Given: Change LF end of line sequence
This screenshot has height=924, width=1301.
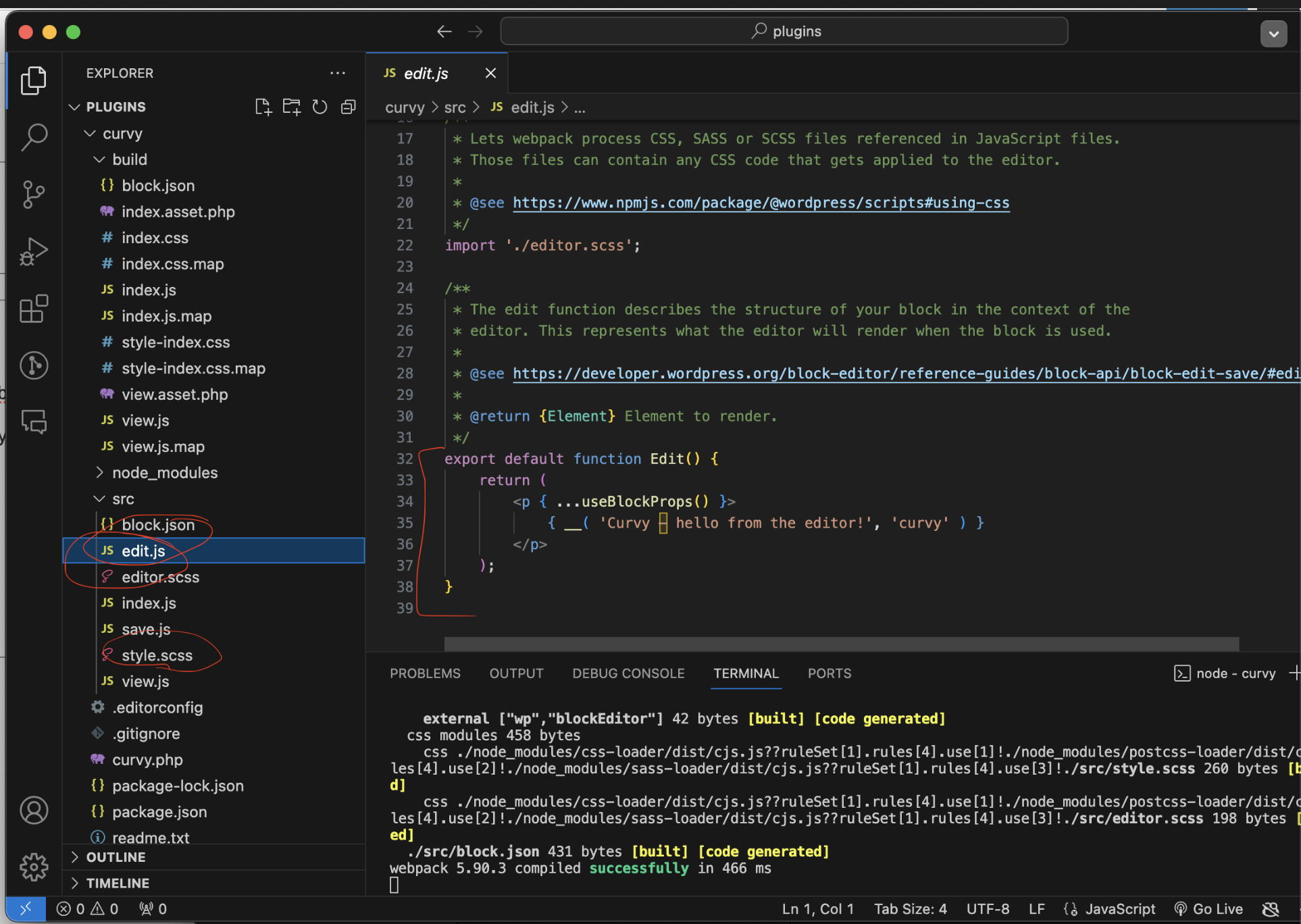Looking at the screenshot, I should [1036, 909].
